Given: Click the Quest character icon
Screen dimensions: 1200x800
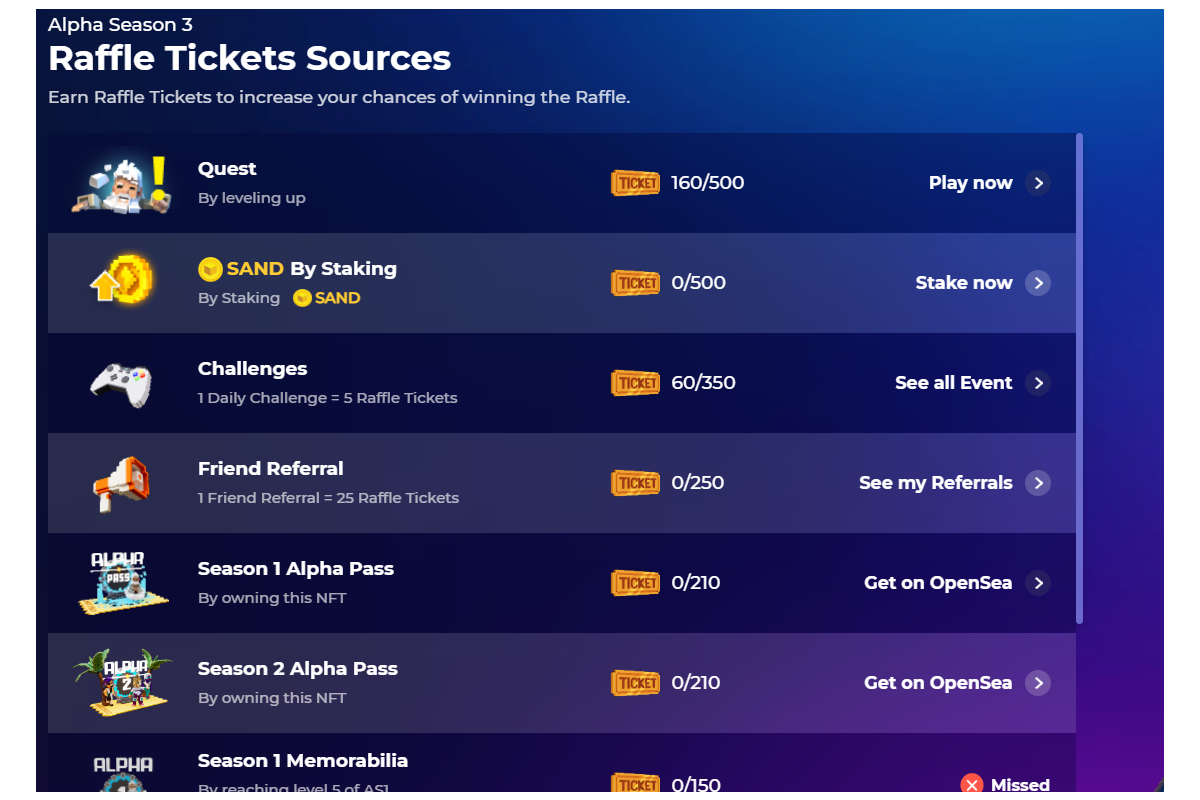Looking at the screenshot, I should pyautogui.click(x=121, y=184).
